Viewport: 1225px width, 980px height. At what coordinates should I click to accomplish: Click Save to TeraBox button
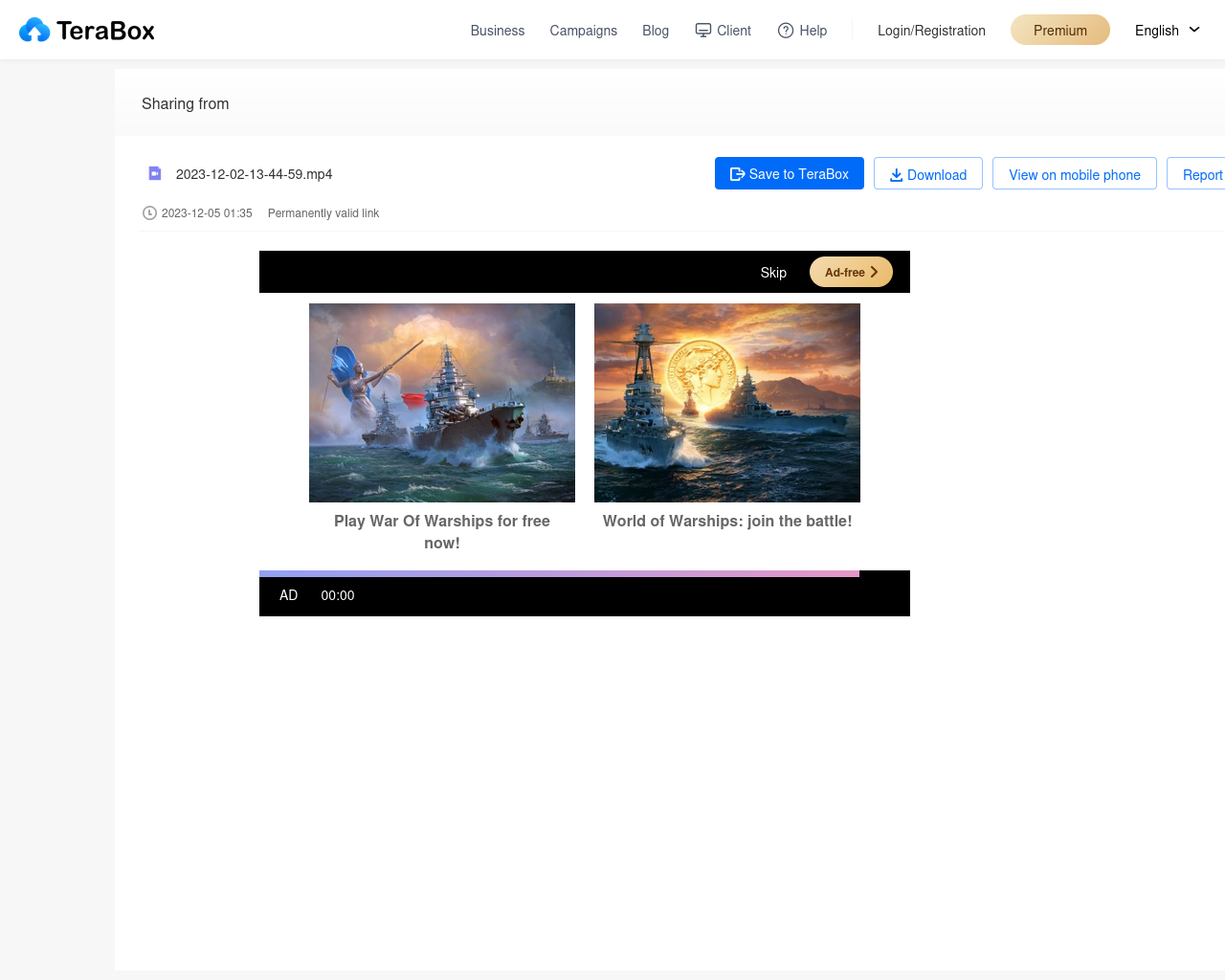click(x=790, y=173)
